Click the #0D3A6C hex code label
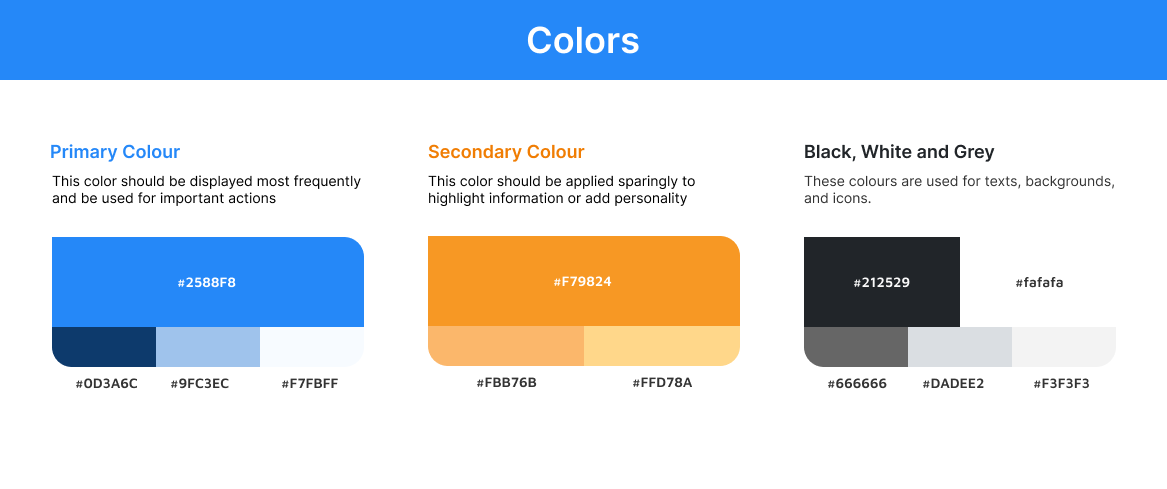This screenshot has width=1167, height=489. pyautogui.click(x=106, y=383)
